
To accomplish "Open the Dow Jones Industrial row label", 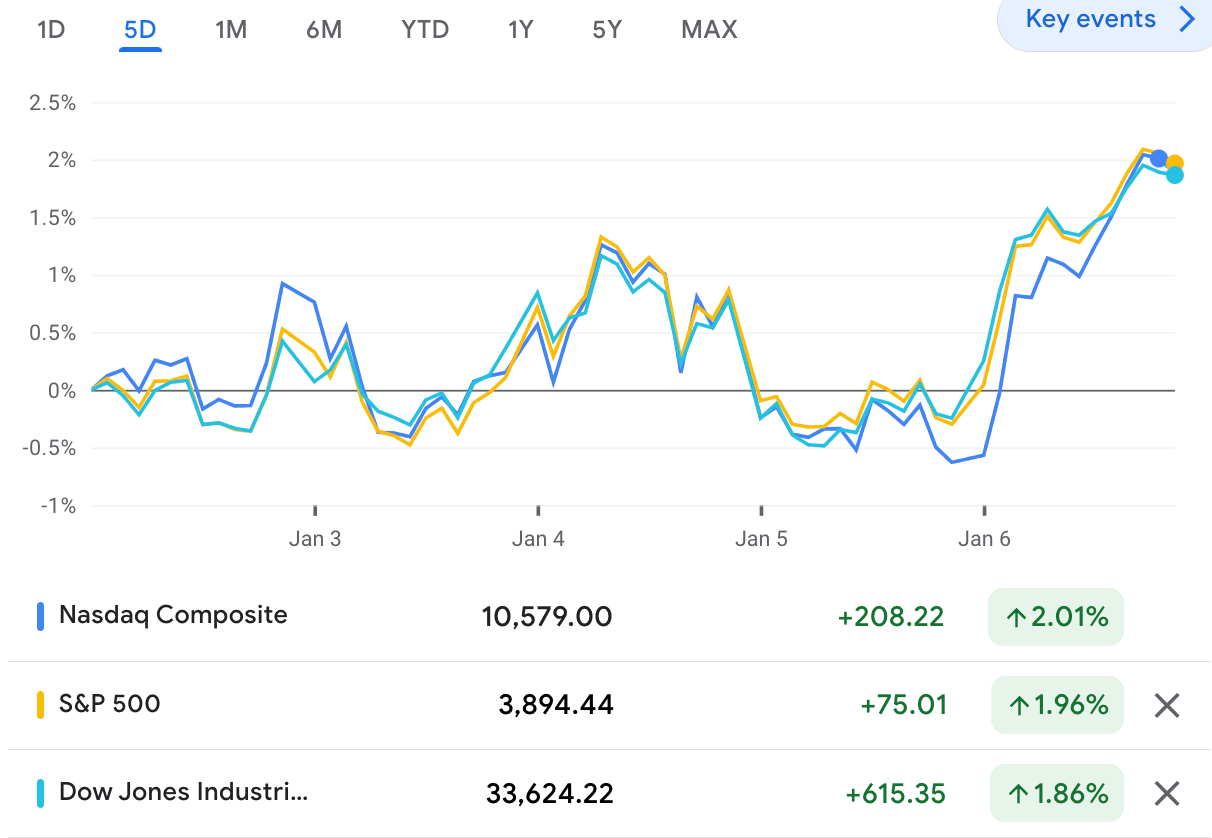I will click(183, 793).
